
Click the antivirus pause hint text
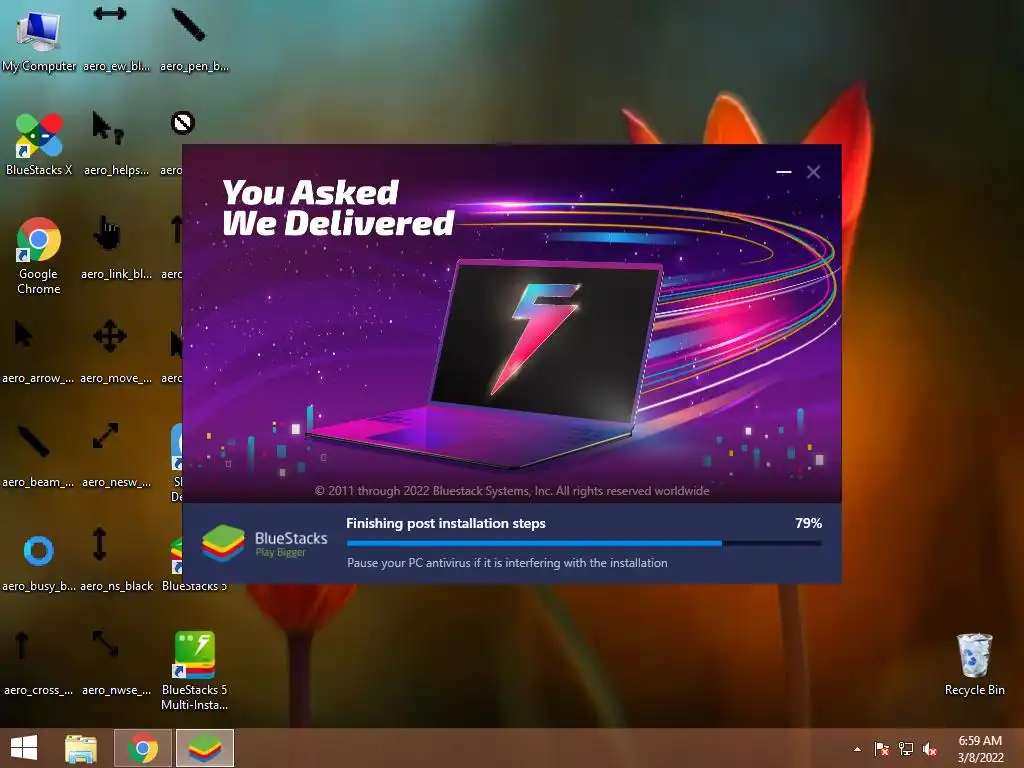pos(507,562)
